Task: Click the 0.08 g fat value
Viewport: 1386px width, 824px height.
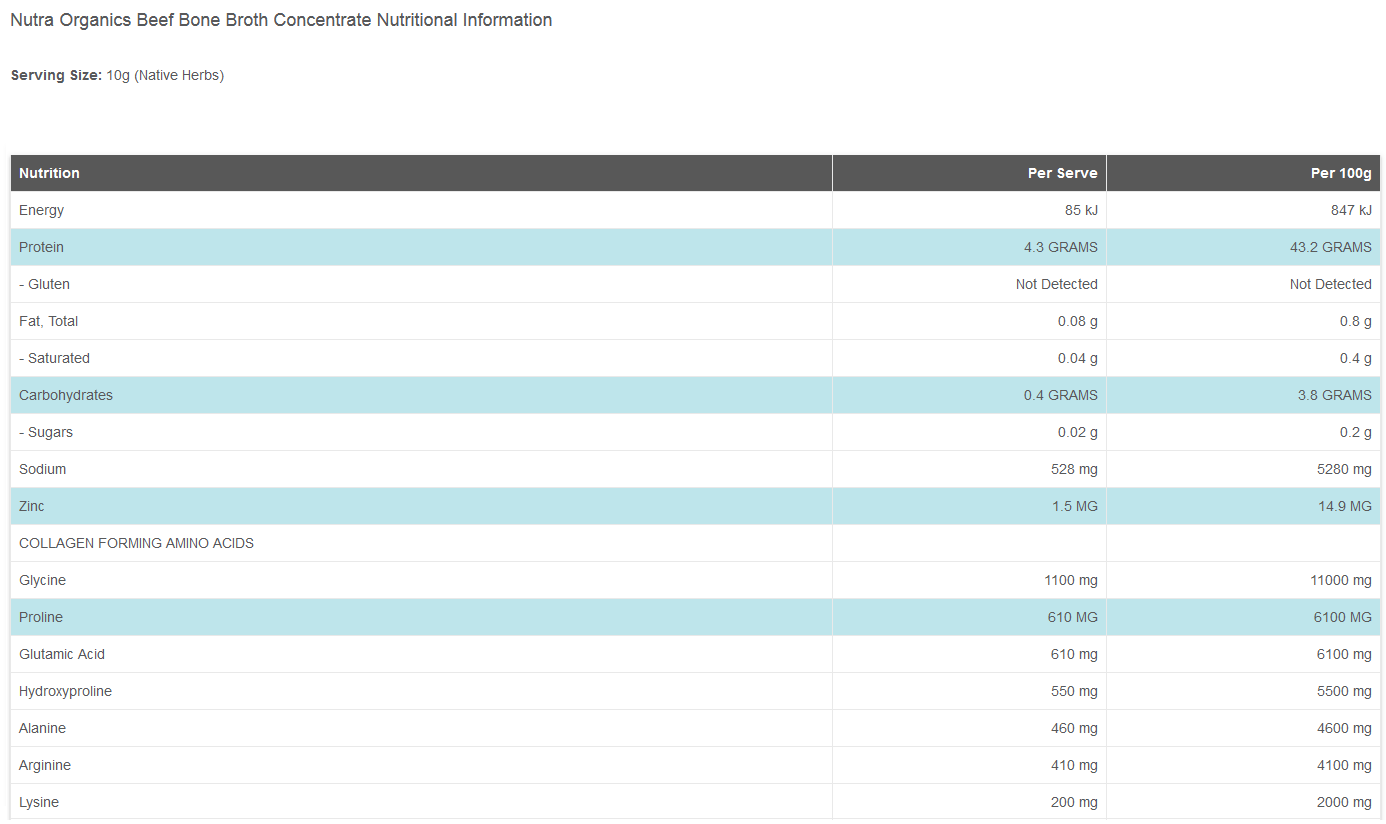Action: pyautogui.click(x=1077, y=321)
